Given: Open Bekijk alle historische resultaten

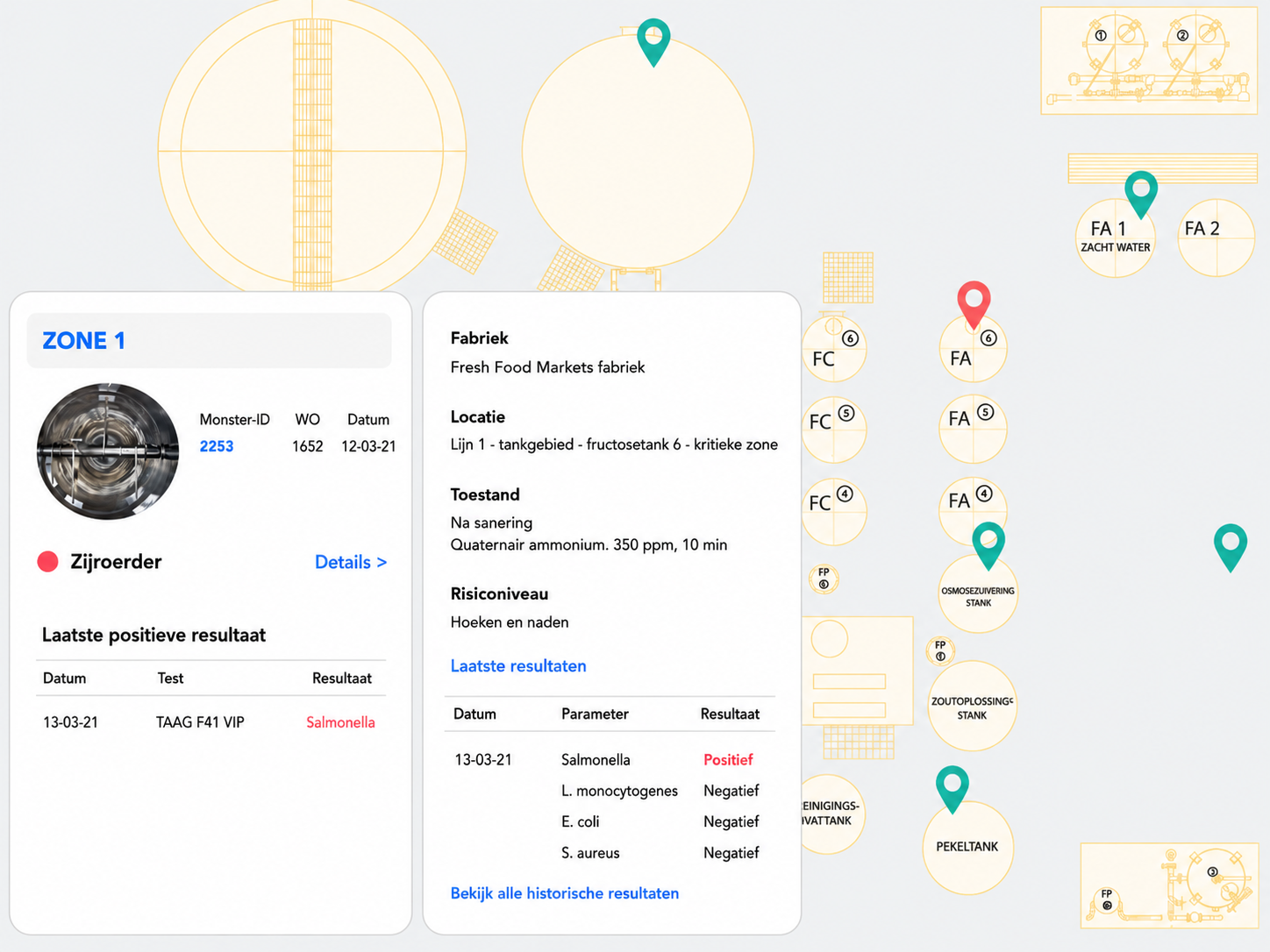Looking at the screenshot, I should click(x=565, y=893).
